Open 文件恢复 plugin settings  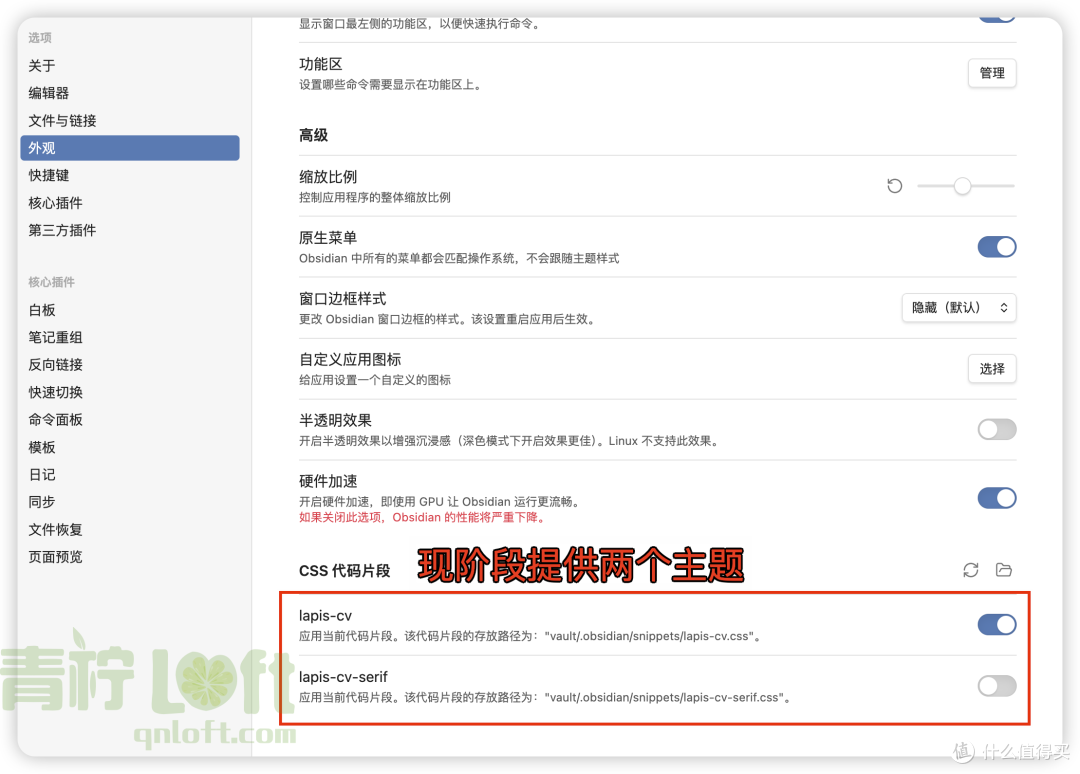130,530
